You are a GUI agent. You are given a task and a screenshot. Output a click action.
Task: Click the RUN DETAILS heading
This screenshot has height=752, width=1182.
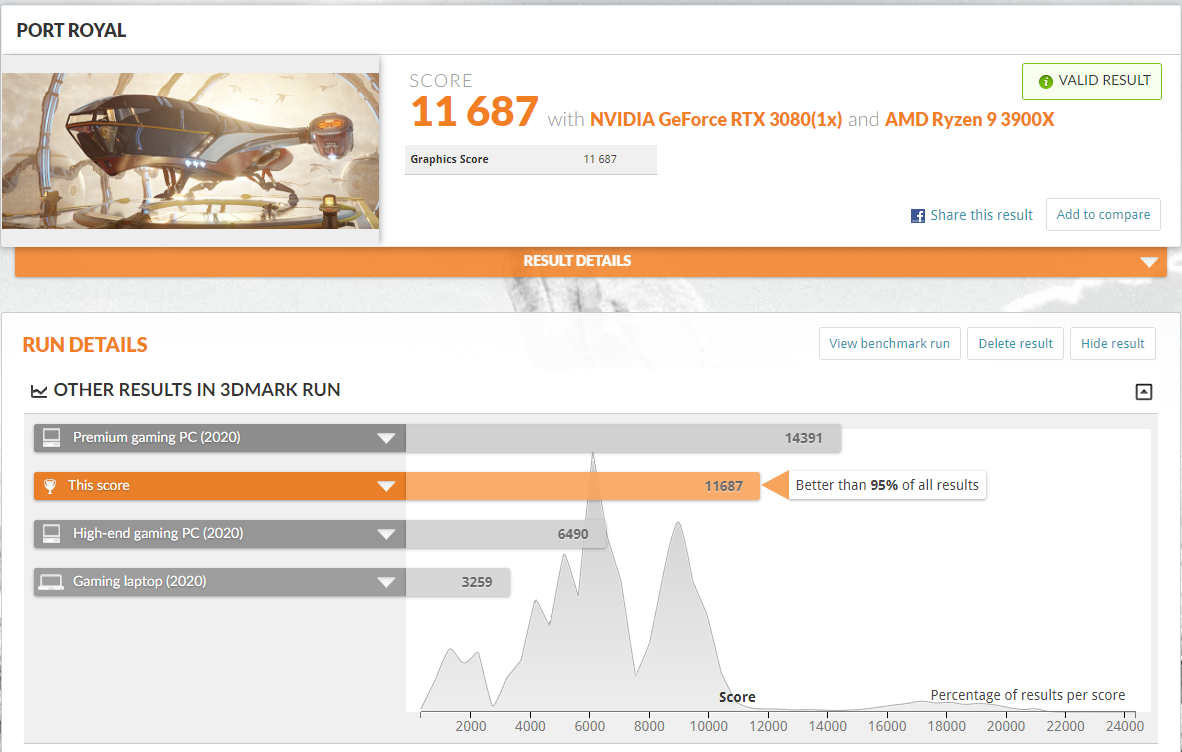tap(85, 345)
